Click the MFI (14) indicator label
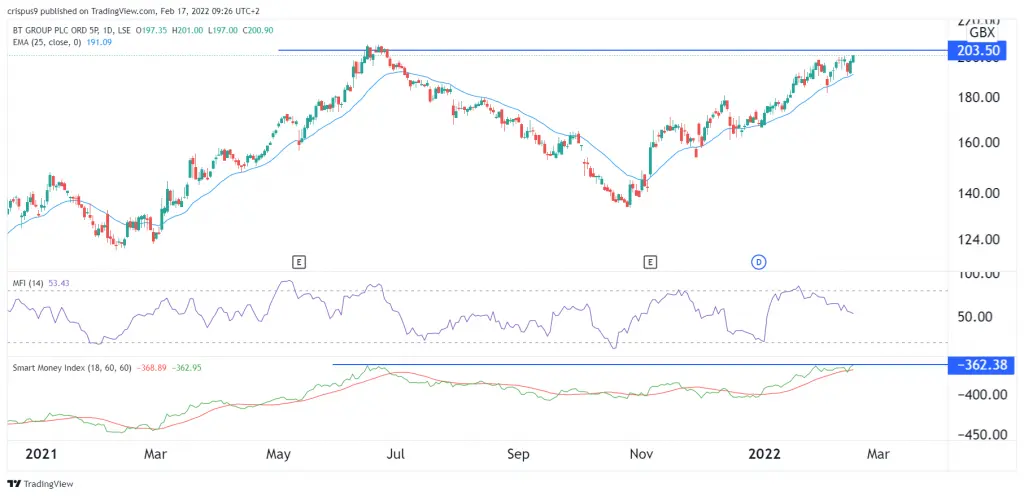 pos(26,281)
